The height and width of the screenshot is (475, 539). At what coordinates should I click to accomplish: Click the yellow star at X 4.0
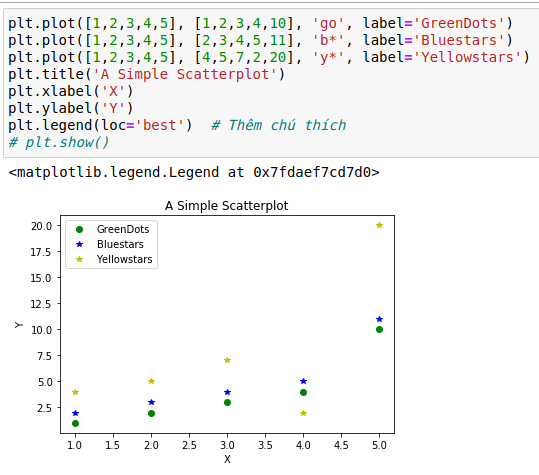click(x=303, y=413)
